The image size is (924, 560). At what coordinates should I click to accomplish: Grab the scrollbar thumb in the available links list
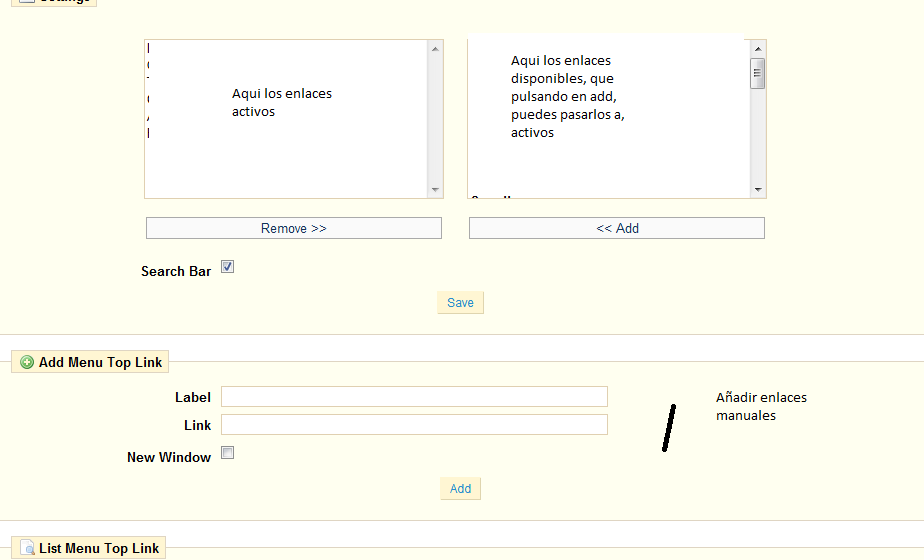(x=758, y=73)
